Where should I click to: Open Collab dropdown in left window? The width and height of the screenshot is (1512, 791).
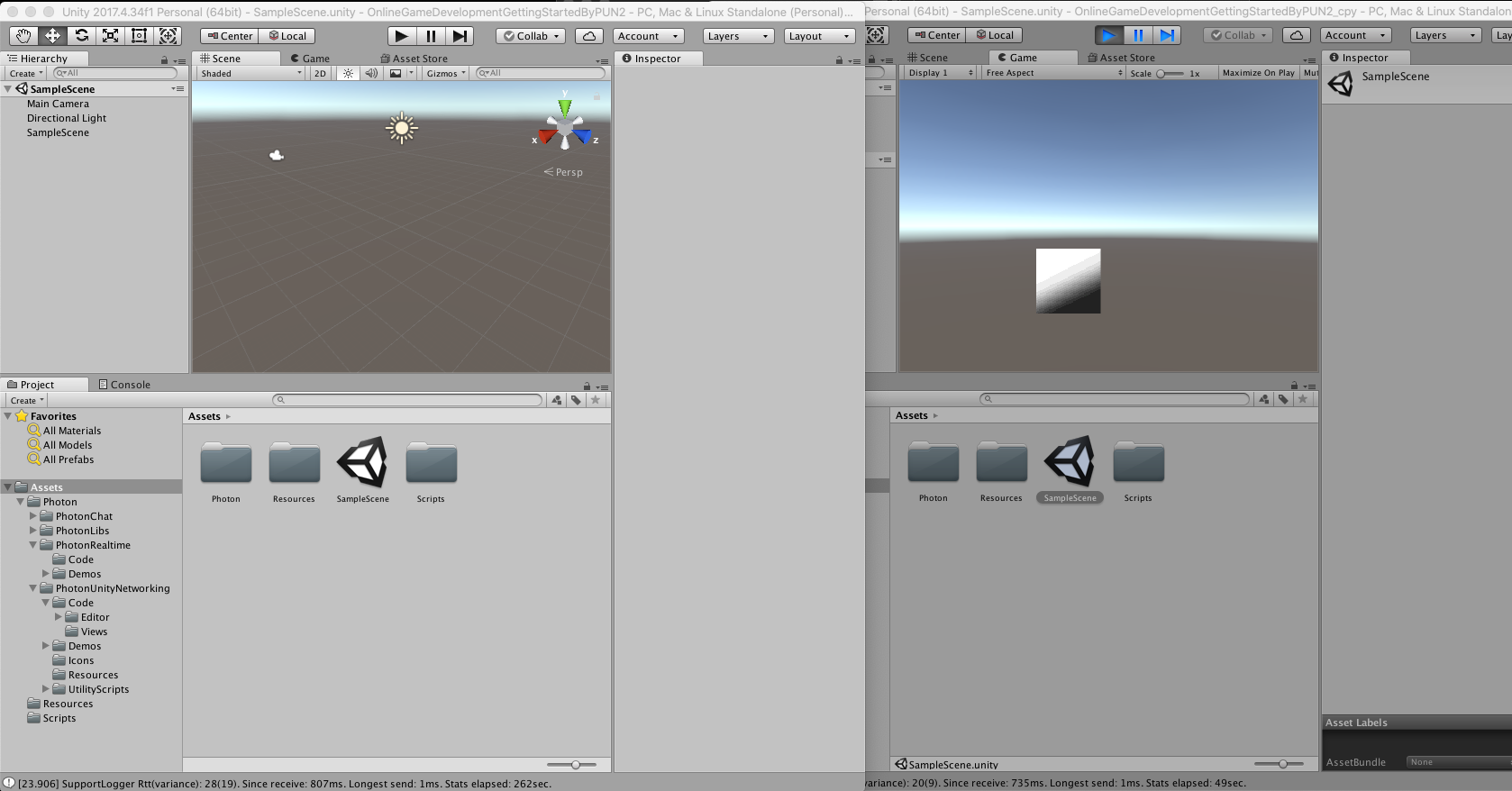coord(531,36)
